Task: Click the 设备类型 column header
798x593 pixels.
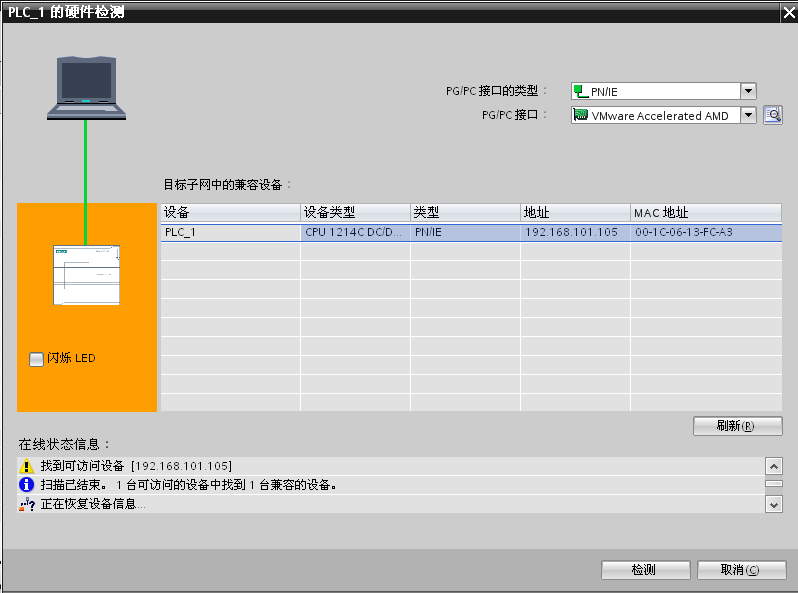Action: [355, 212]
